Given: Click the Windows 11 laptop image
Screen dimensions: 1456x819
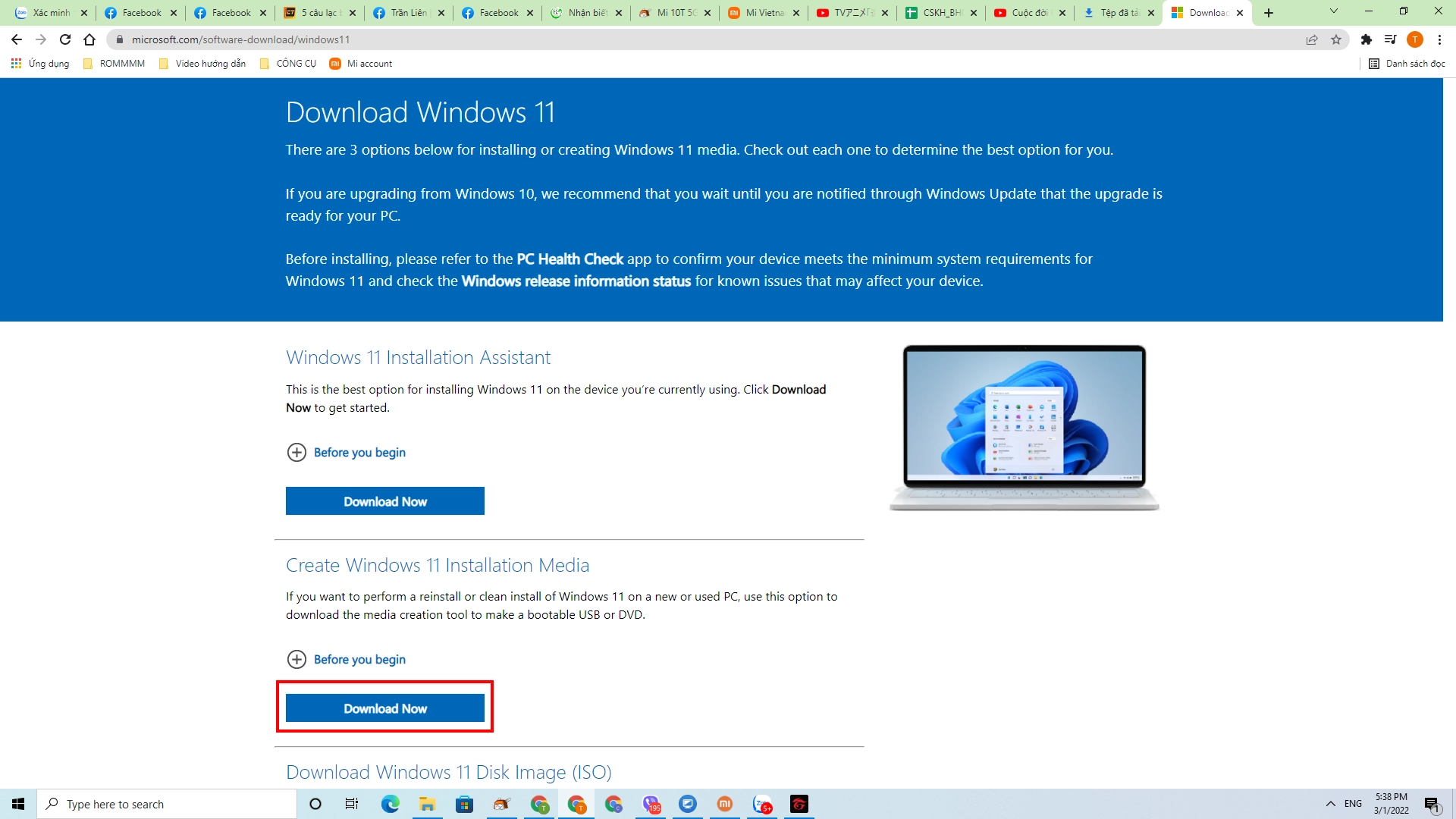Looking at the screenshot, I should pos(1025,428).
